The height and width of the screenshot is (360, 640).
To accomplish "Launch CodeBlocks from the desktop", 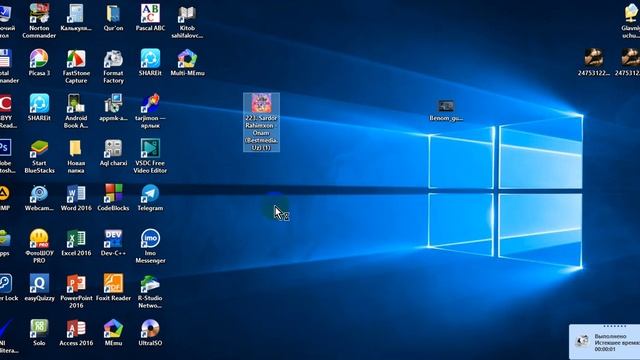I will click(x=113, y=198).
